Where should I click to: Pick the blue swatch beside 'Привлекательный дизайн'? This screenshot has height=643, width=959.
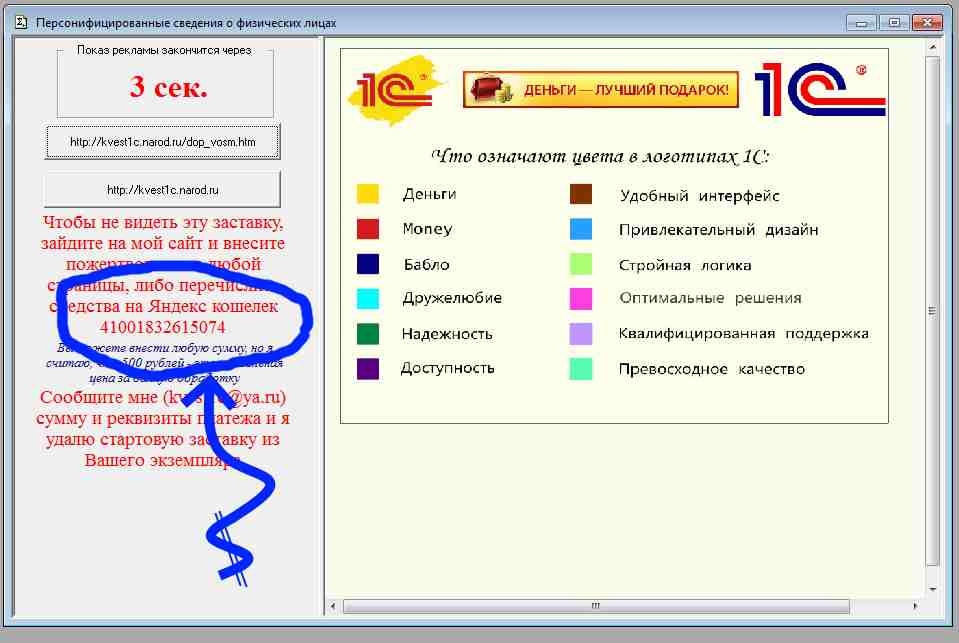point(580,229)
